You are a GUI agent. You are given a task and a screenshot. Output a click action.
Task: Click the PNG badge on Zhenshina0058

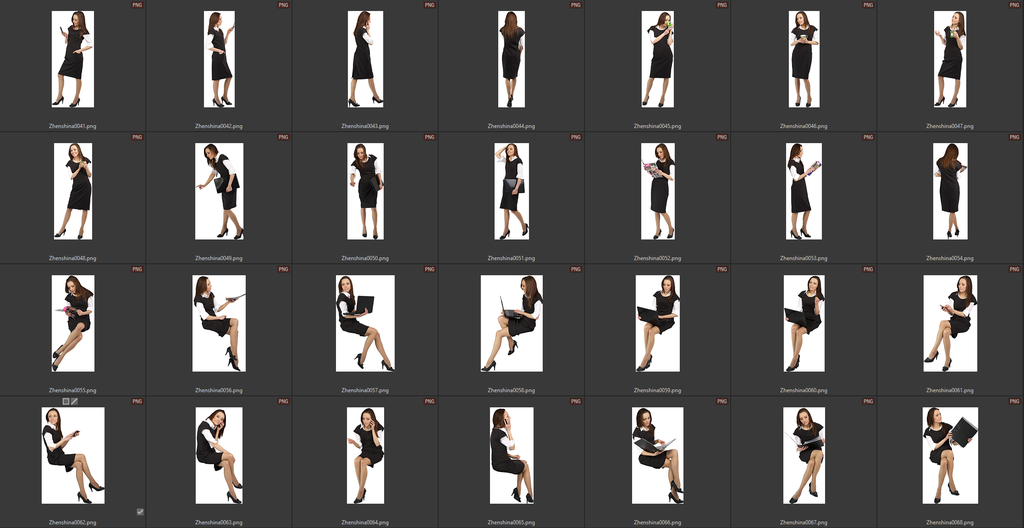pyautogui.click(x=575, y=269)
